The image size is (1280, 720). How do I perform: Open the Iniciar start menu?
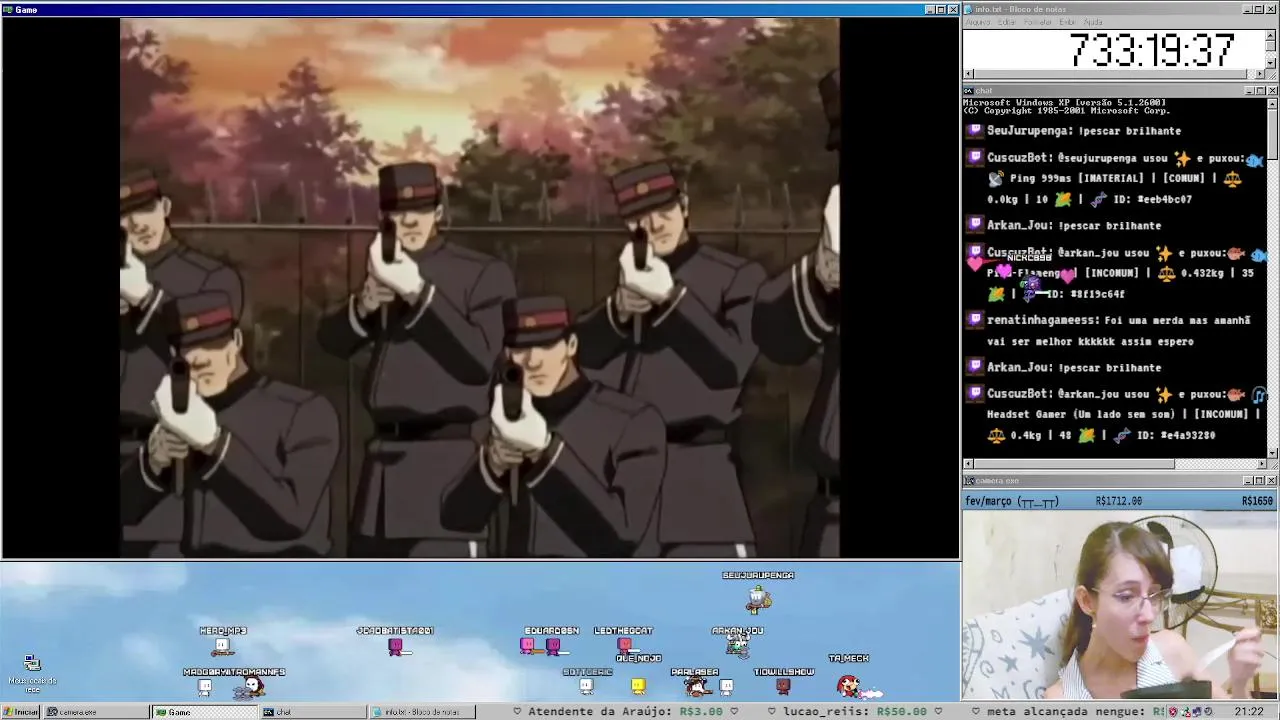(21, 712)
